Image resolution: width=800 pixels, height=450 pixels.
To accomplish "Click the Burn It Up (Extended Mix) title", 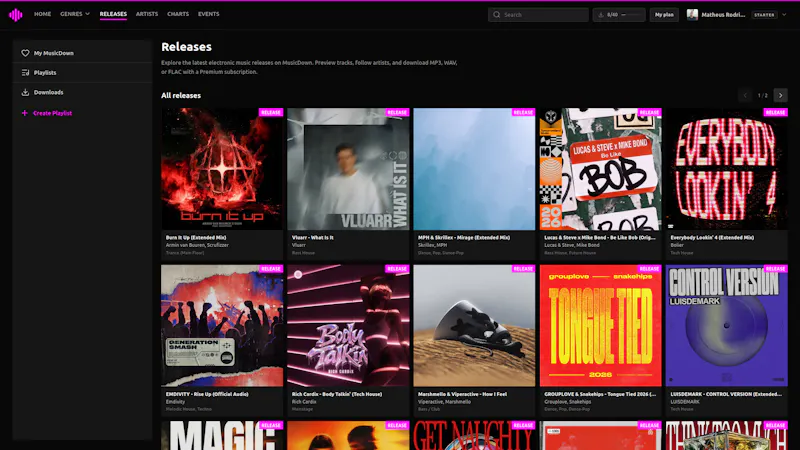I will pos(196,237).
